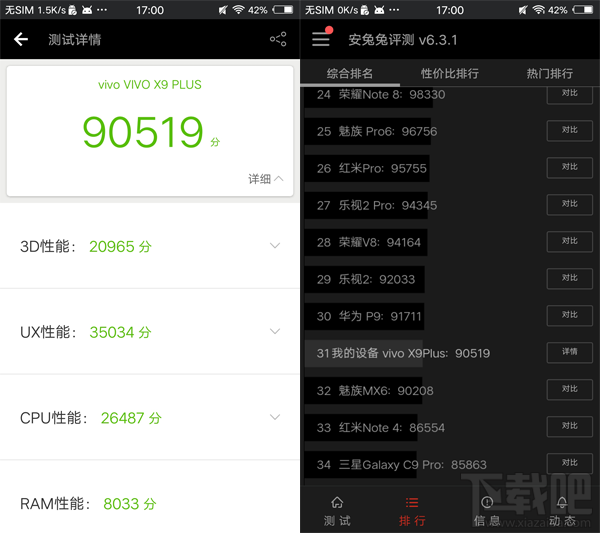Tap the share icon in header
The image size is (600, 533).
tap(278, 39)
